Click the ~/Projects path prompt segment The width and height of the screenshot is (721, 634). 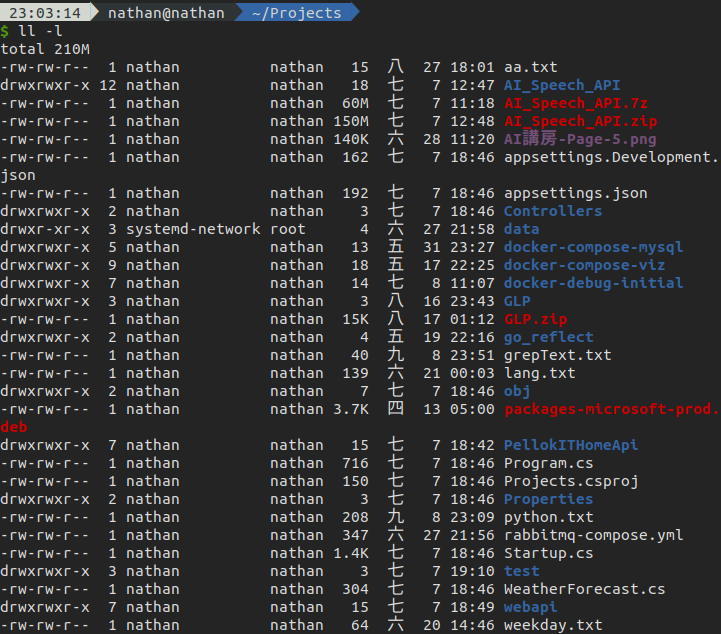297,13
